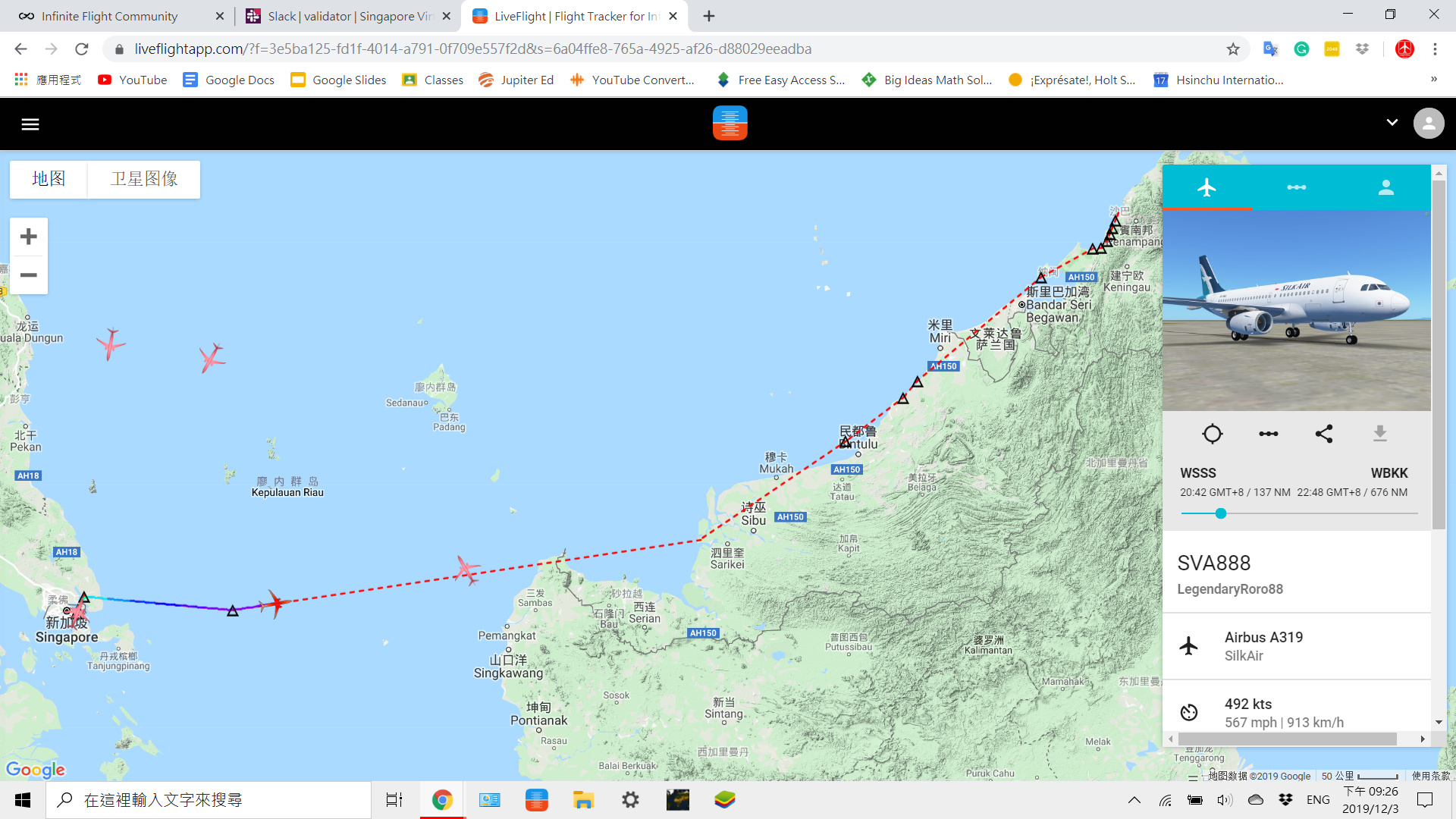Click the download icon beside the share button
The width and height of the screenshot is (1456, 819).
(x=1379, y=434)
